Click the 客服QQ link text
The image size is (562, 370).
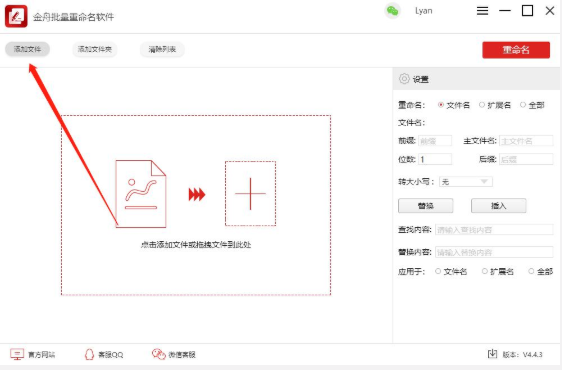tap(111, 355)
